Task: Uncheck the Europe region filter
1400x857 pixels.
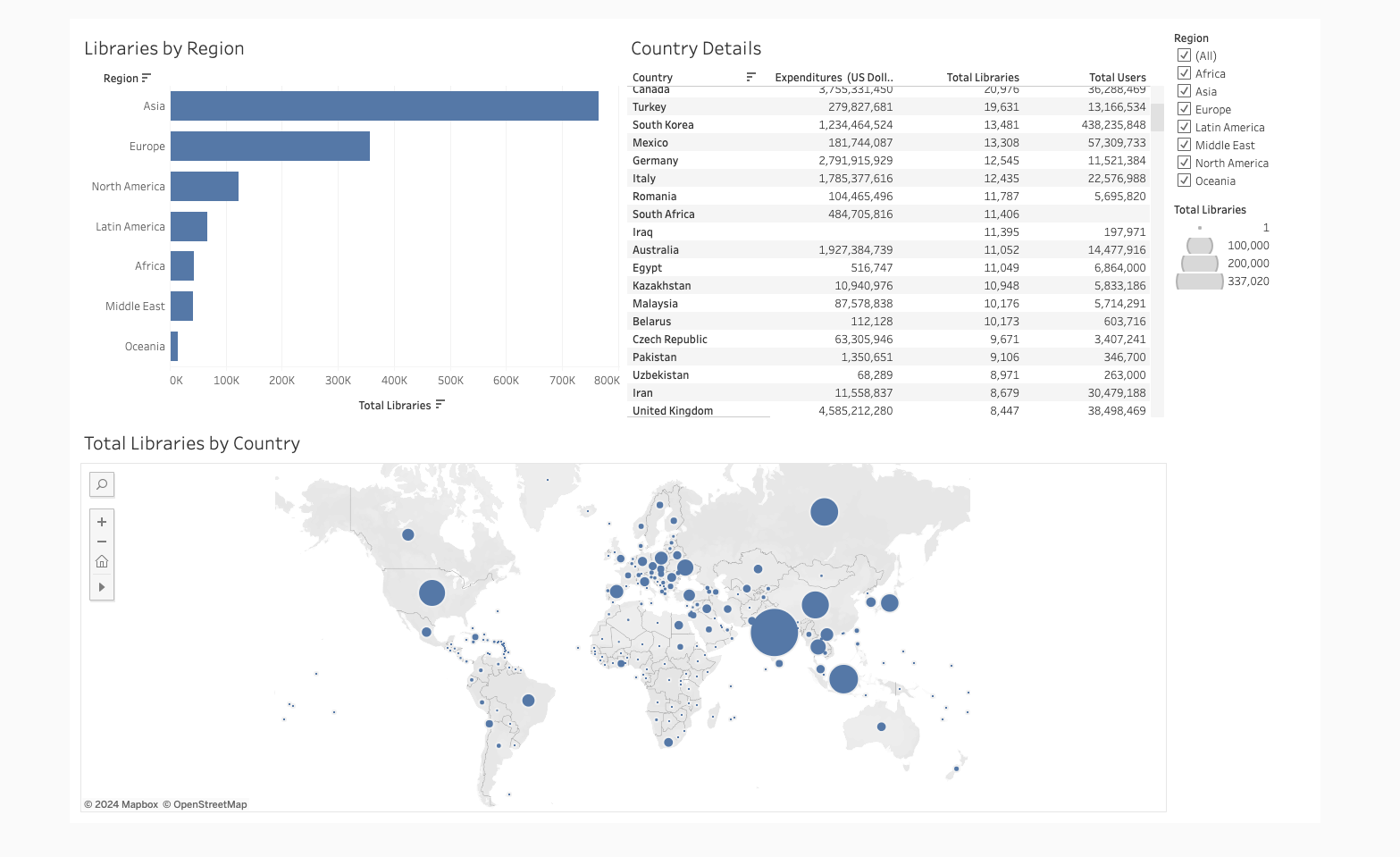Action: (1184, 109)
